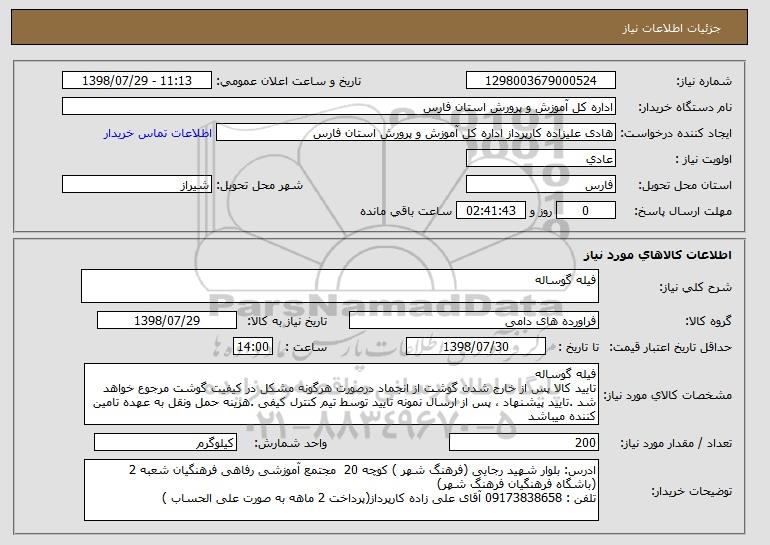The height and width of the screenshot is (545, 770).
Task: Click the label مهلت ارسال پاسخ
Action: (683, 211)
